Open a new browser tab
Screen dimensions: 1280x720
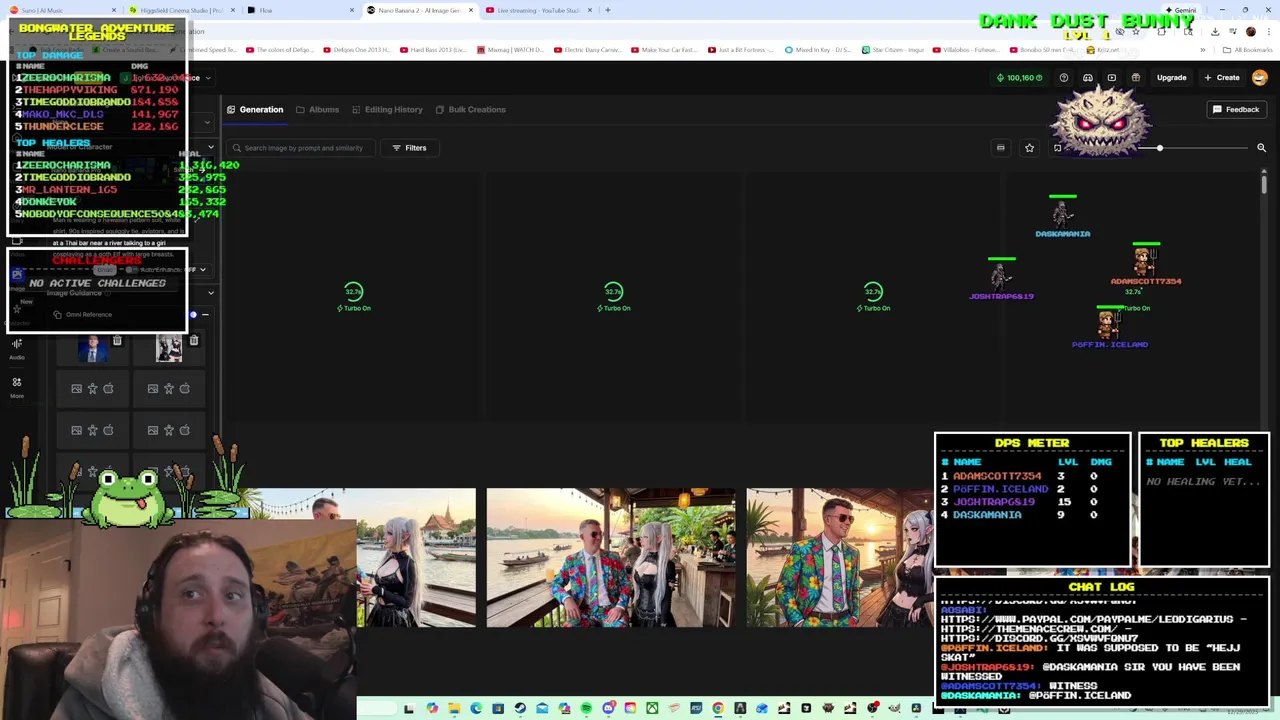click(608, 10)
